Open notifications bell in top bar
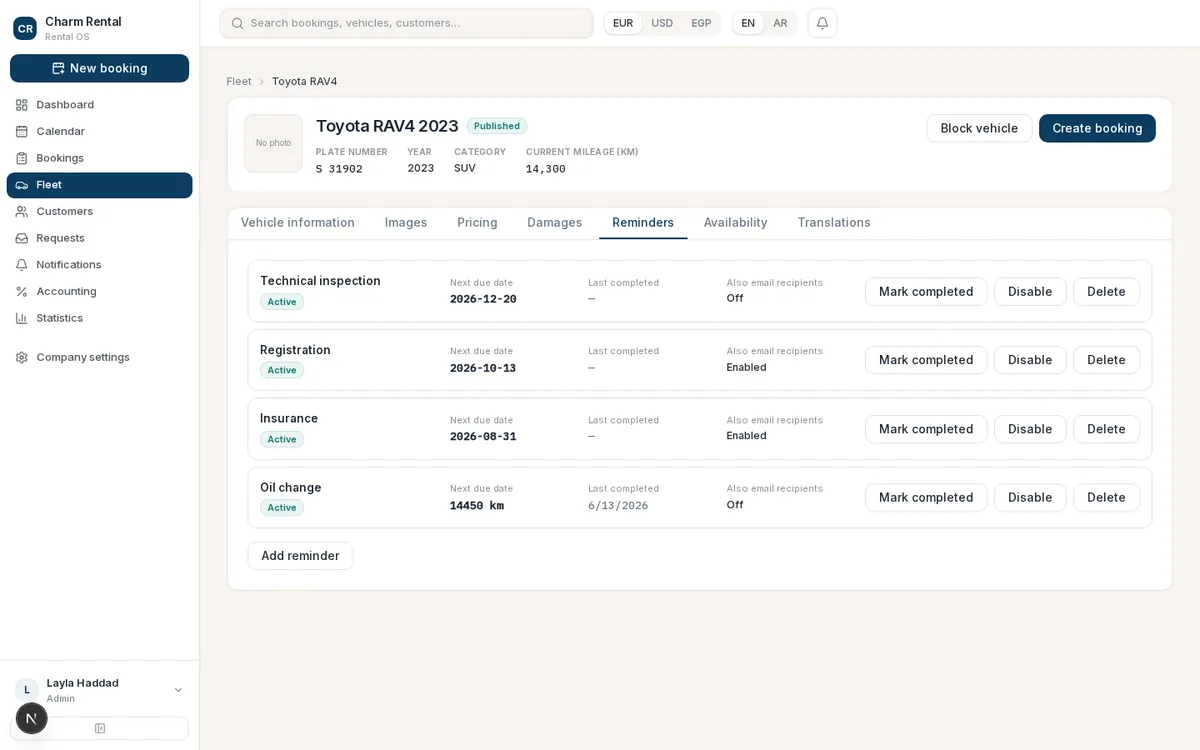 tap(822, 23)
